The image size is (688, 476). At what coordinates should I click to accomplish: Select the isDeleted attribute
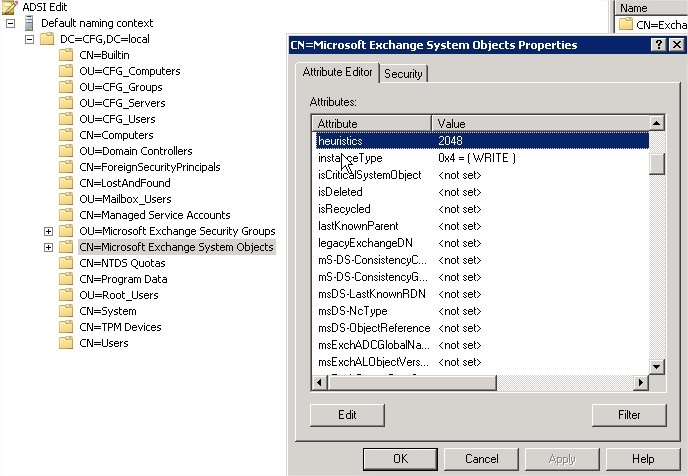point(482,192)
